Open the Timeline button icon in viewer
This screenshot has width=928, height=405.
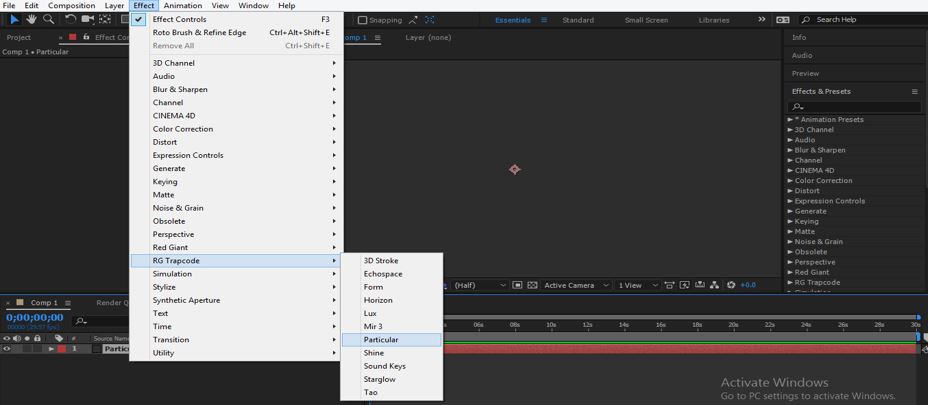pos(700,285)
